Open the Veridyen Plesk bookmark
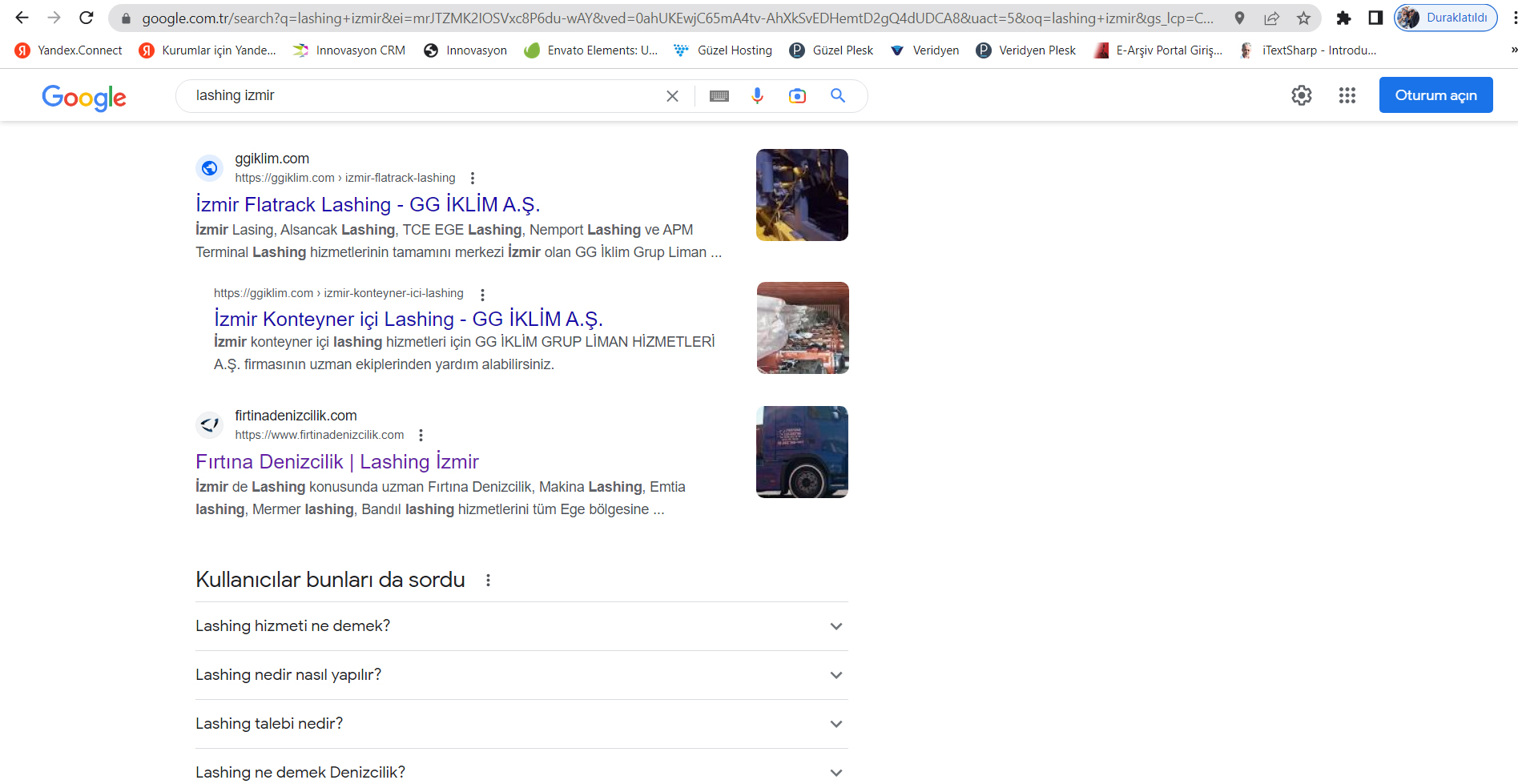Viewport: 1518px width, 784px height. (1026, 50)
